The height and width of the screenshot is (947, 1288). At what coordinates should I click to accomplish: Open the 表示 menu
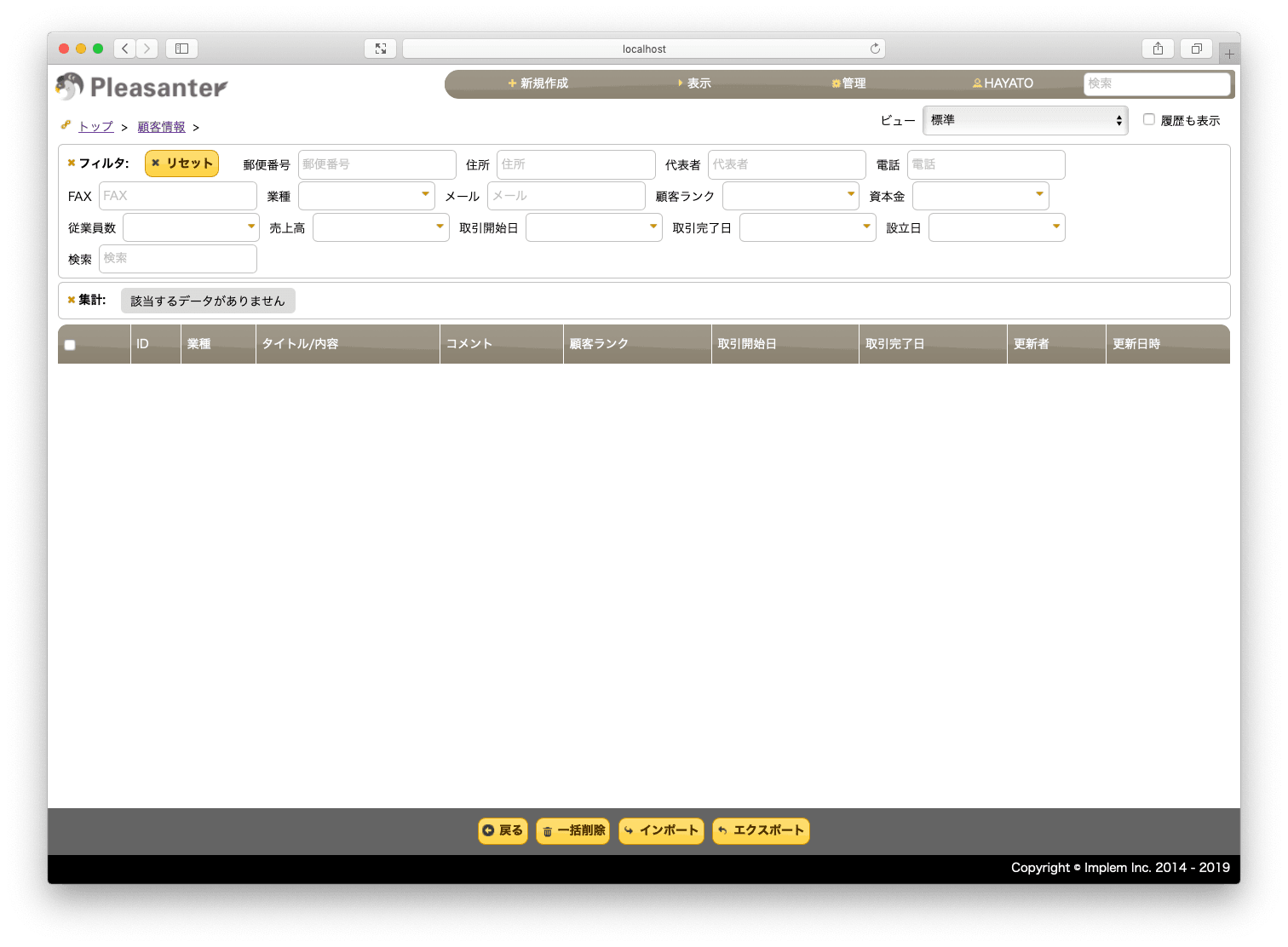(694, 83)
